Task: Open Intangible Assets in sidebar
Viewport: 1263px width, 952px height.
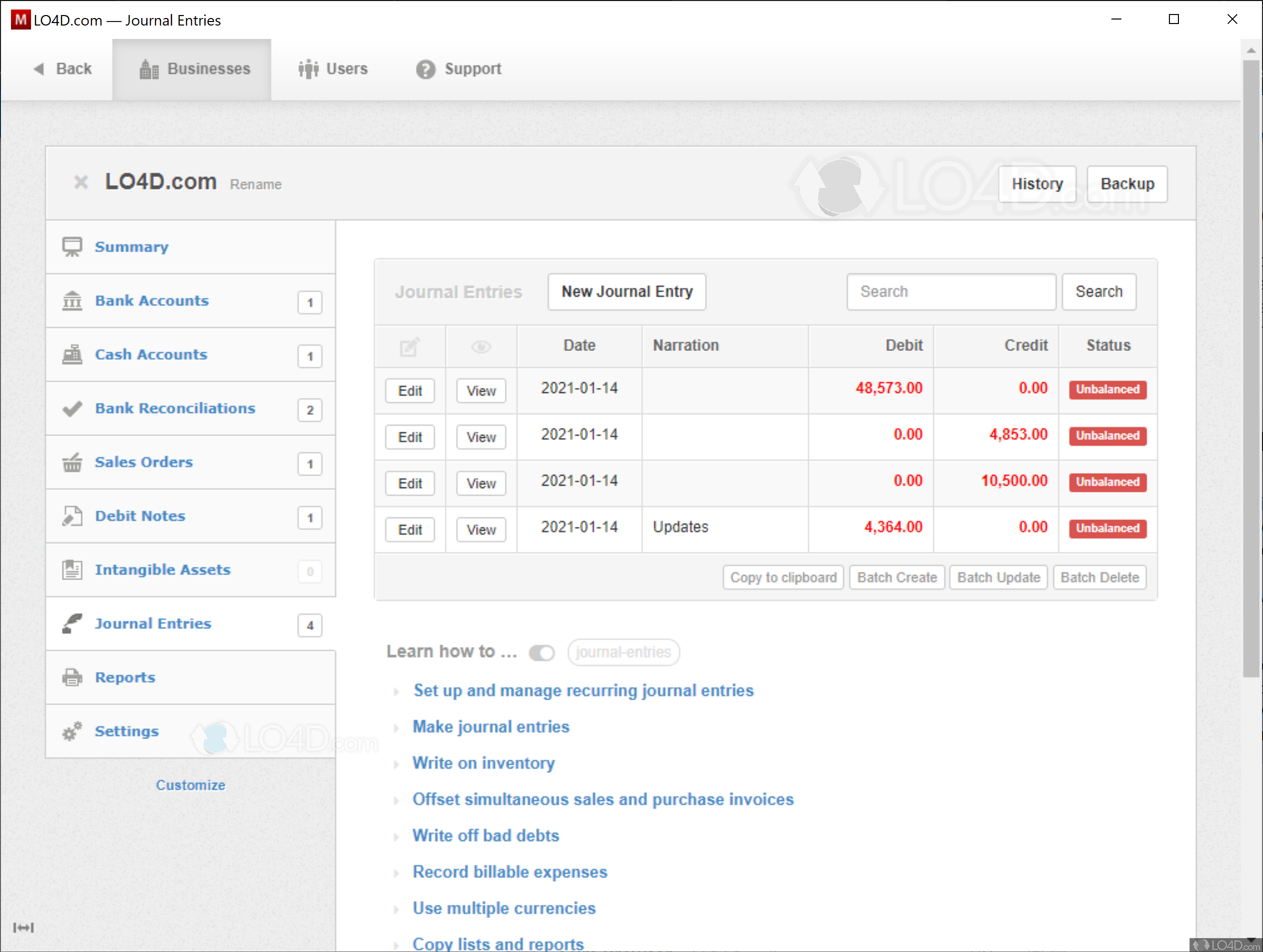Action: pyautogui.click(x=191, y=570)
